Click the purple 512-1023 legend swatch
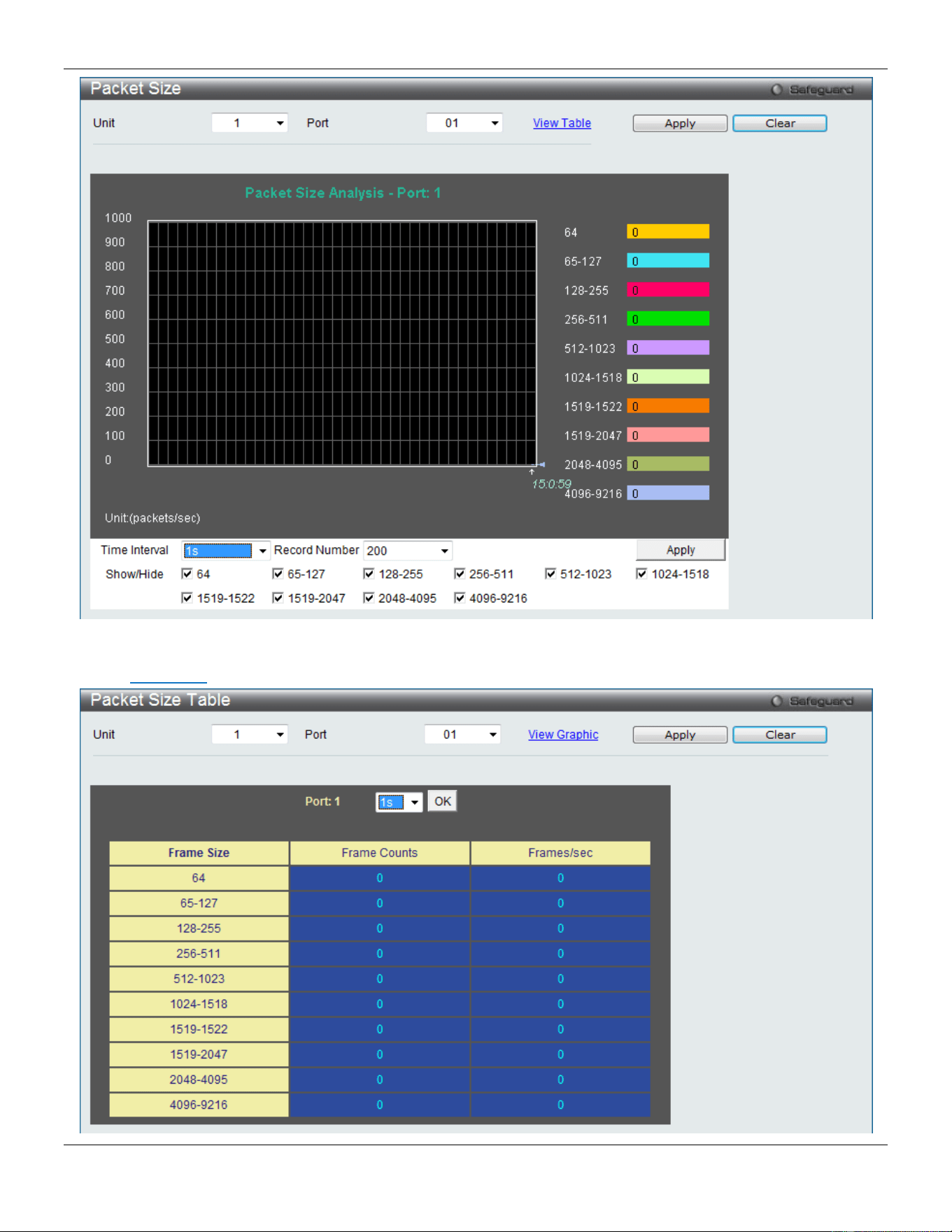The height and width of the screenshot is (1232, 952). (x=668, y=348)
